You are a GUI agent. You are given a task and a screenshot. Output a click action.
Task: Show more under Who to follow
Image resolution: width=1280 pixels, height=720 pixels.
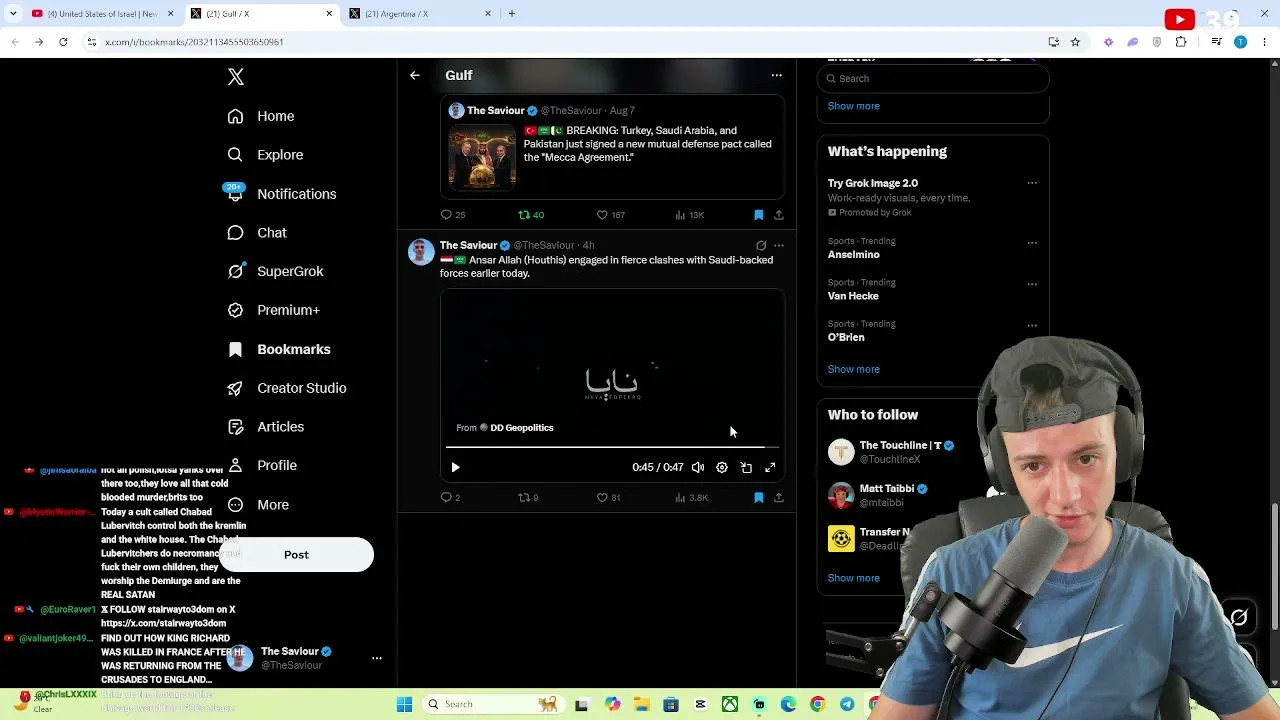tap(854, 578)
